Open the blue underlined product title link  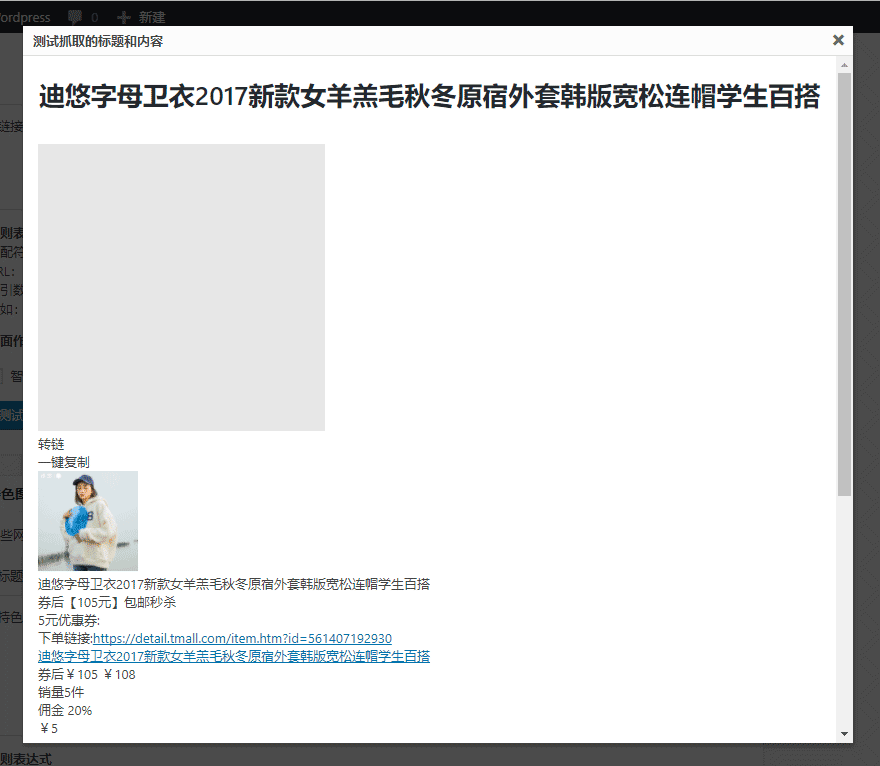(x=234, y=656)
